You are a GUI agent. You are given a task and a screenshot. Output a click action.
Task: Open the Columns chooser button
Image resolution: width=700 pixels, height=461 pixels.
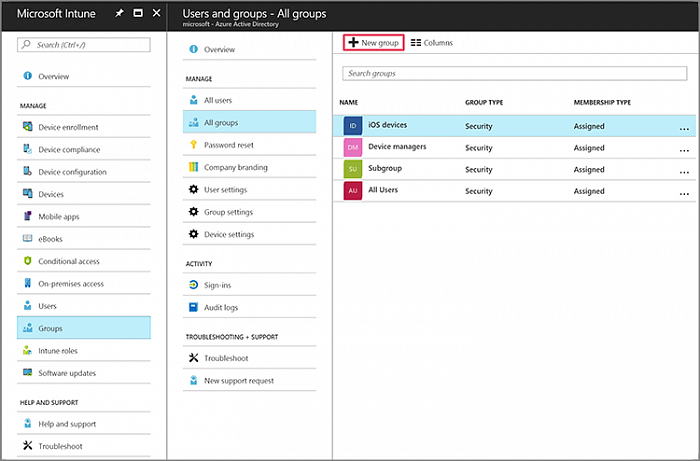[431, 43]
